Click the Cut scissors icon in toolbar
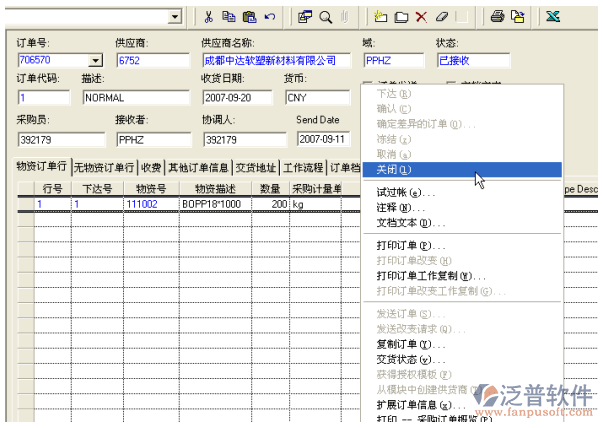This screenshot has height=428, width=603. (x=208, y=16)
